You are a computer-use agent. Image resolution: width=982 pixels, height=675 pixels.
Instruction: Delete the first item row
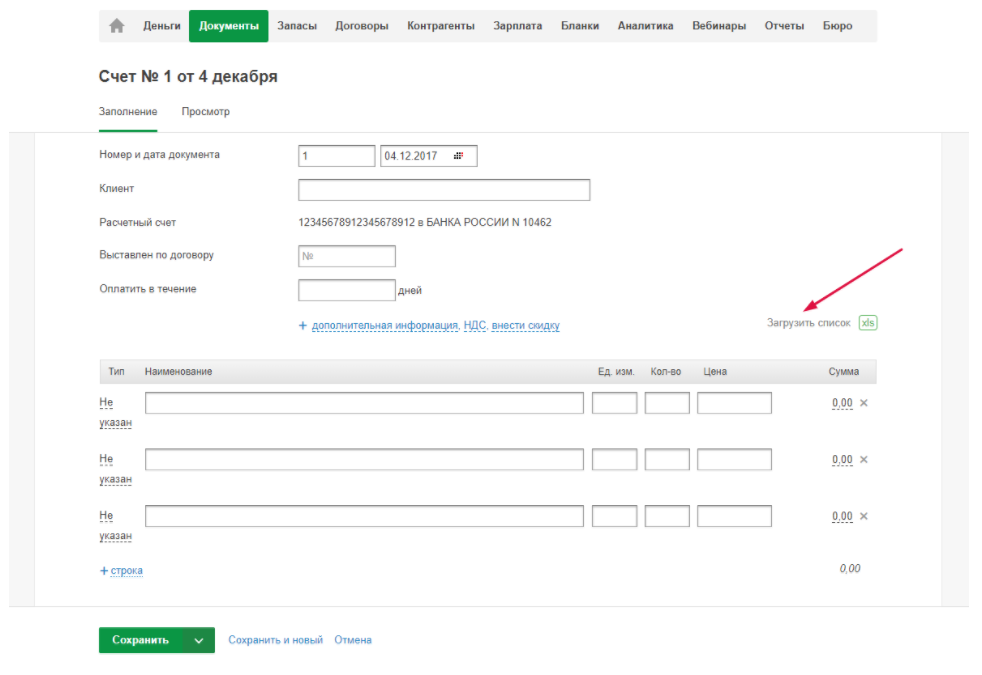pyautogui.click(x=864, y=403)
